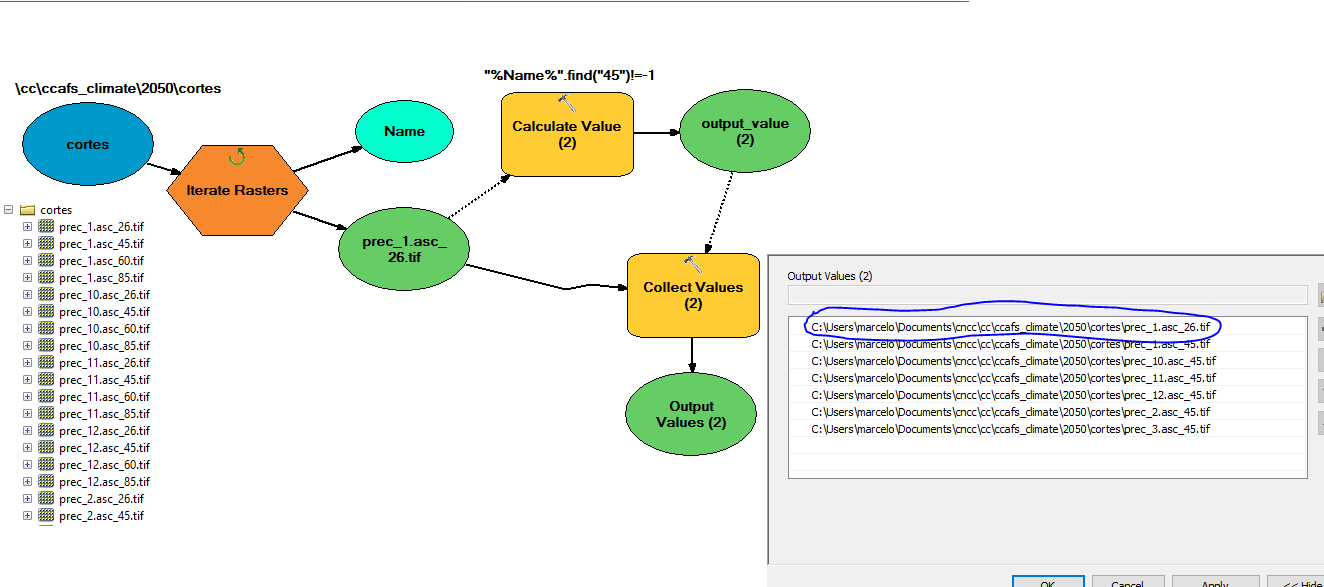Select the \cc\ccafs_climate\2050\cortes path label
Image resolution: width=1324 pixels, height=587 pixels.
[118, 88]
